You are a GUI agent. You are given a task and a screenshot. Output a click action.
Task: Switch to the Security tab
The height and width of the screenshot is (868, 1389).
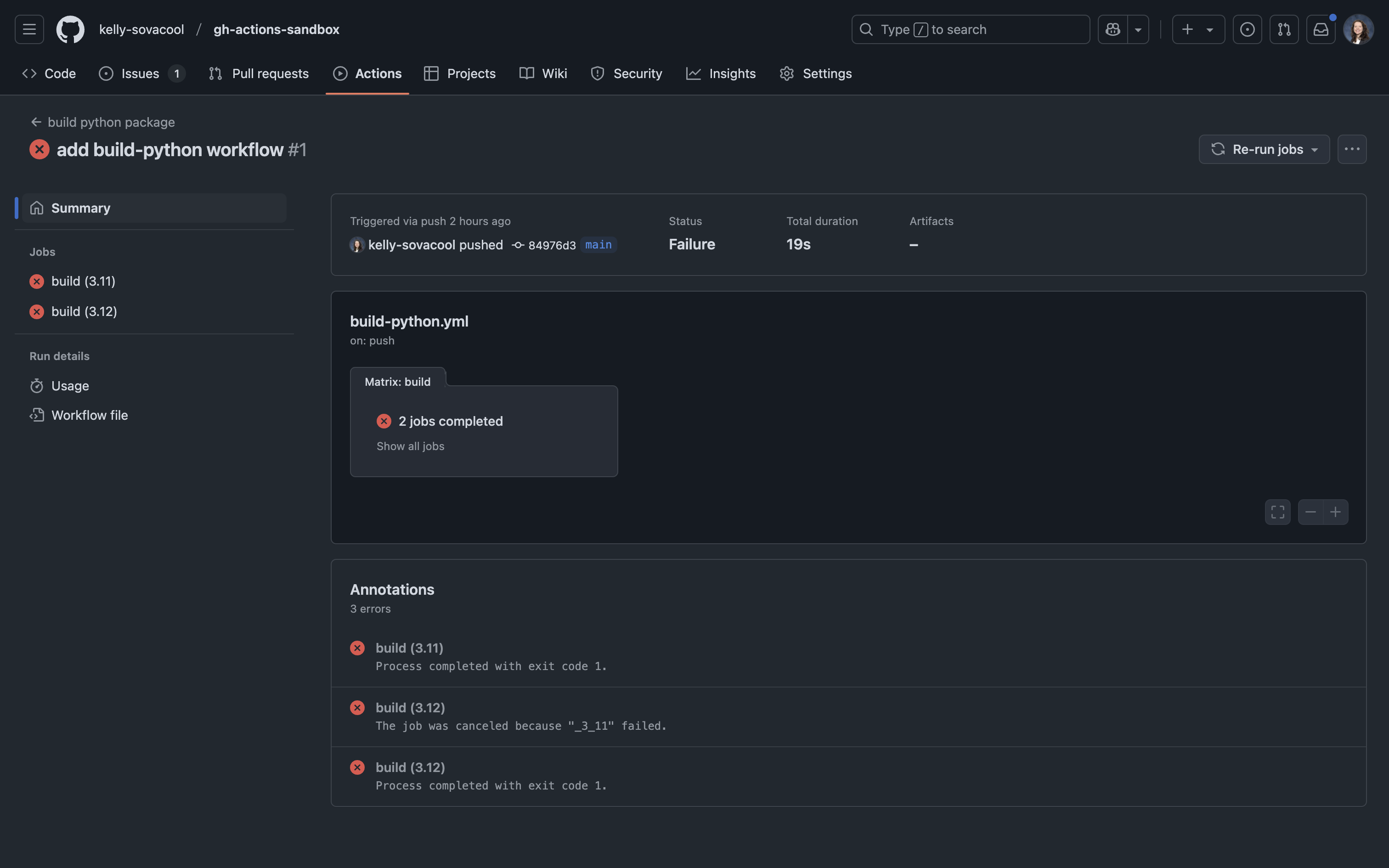(x=626, y=73)
